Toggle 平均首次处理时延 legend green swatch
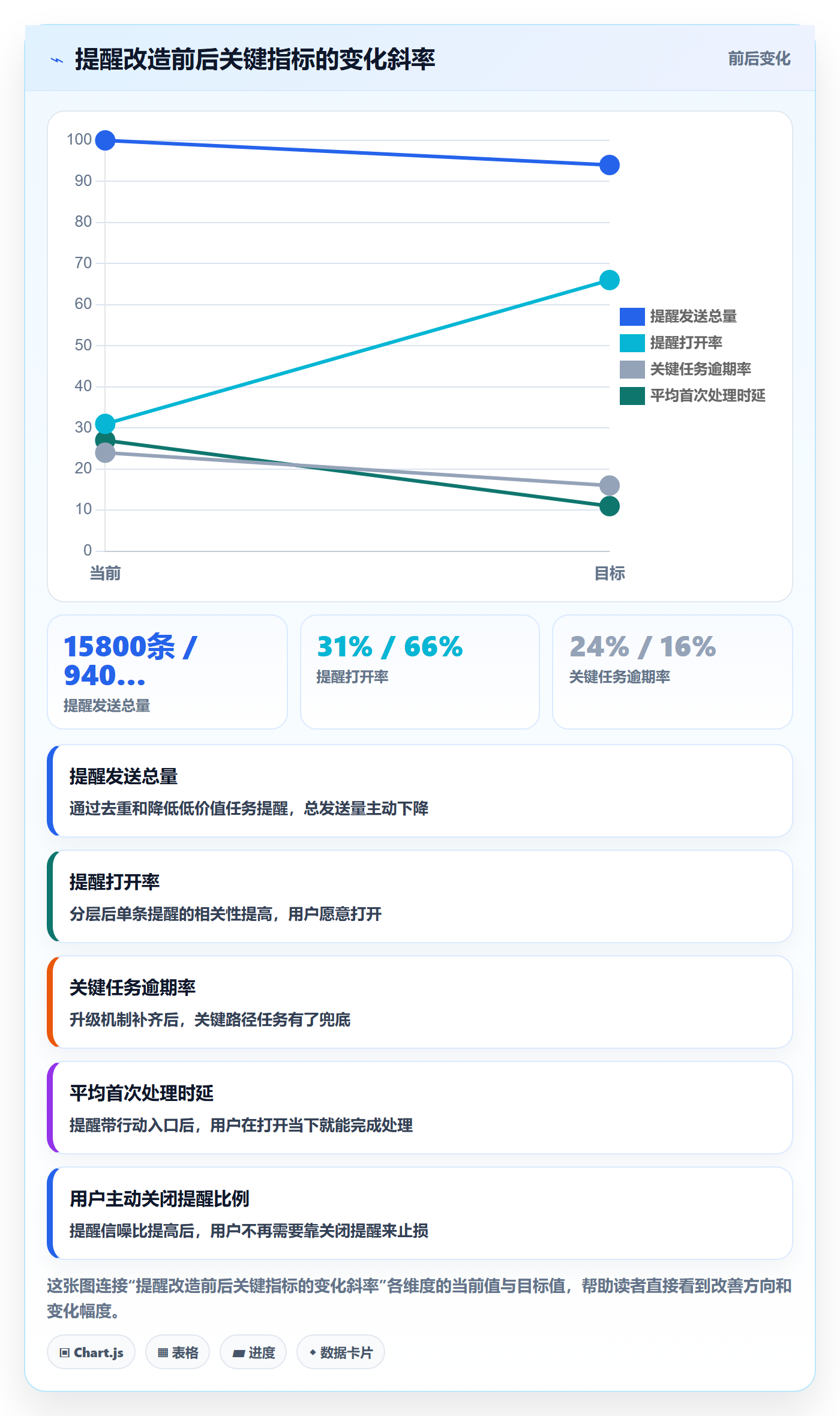 pyautogui.click(x=632, y=395)
